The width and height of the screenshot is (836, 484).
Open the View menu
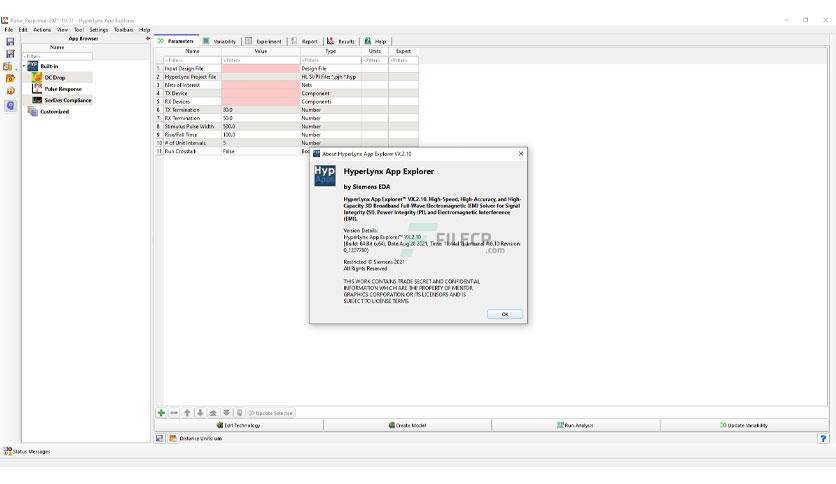tap(62, 30)
